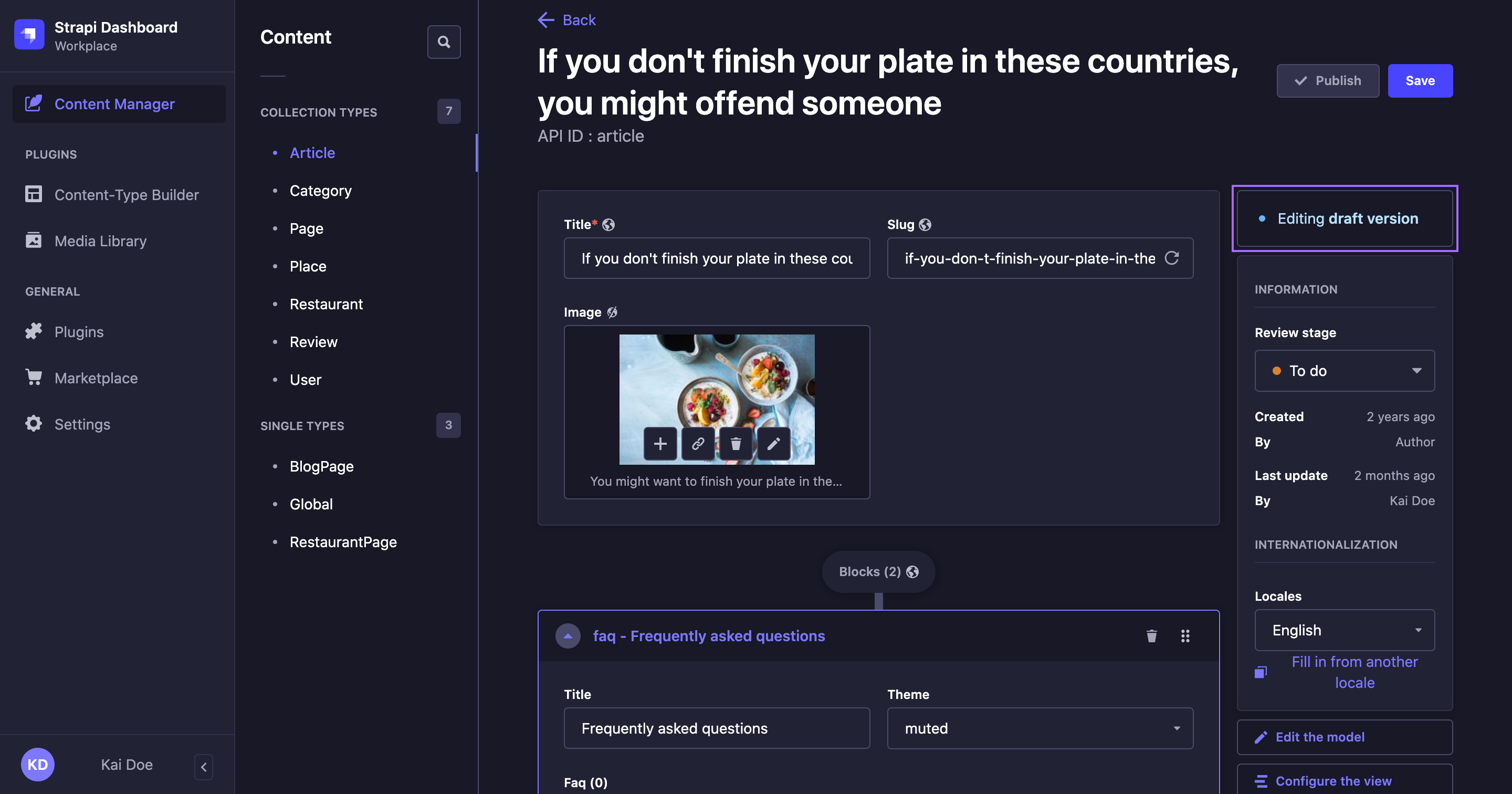1512x794 pixels.
Task: Select Article from collection types
Action: (312, 152)
